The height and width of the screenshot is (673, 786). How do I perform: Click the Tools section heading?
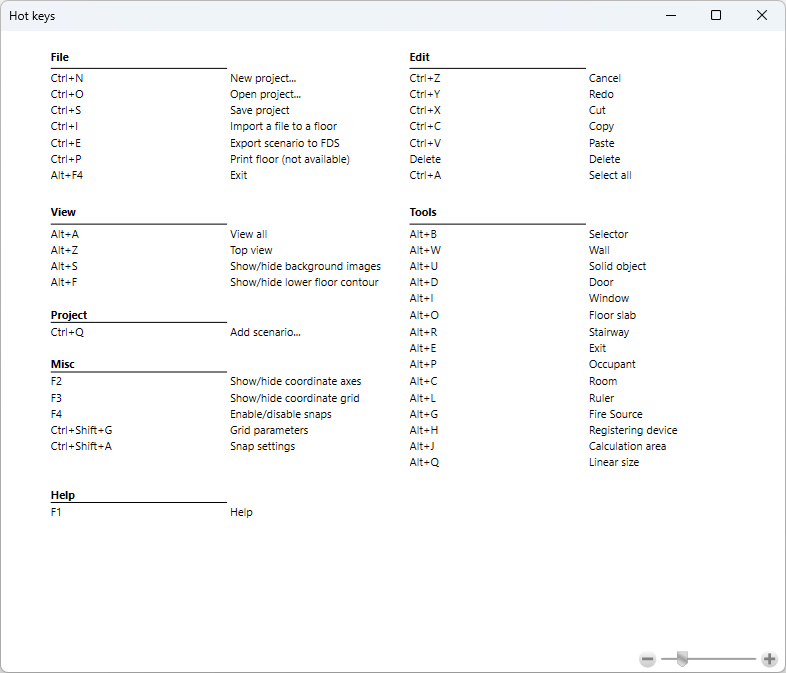point(423,212)
